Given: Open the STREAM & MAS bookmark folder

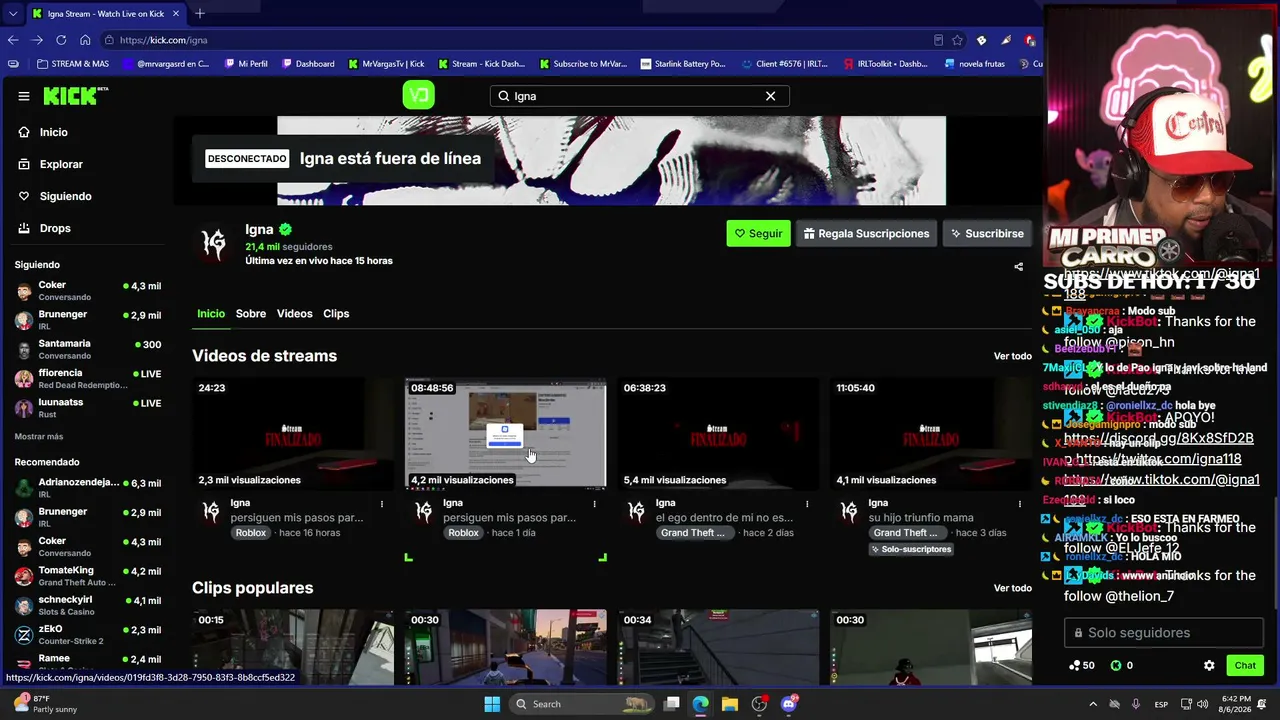Looking at the screenshot, I should click(x=73, y=64).
